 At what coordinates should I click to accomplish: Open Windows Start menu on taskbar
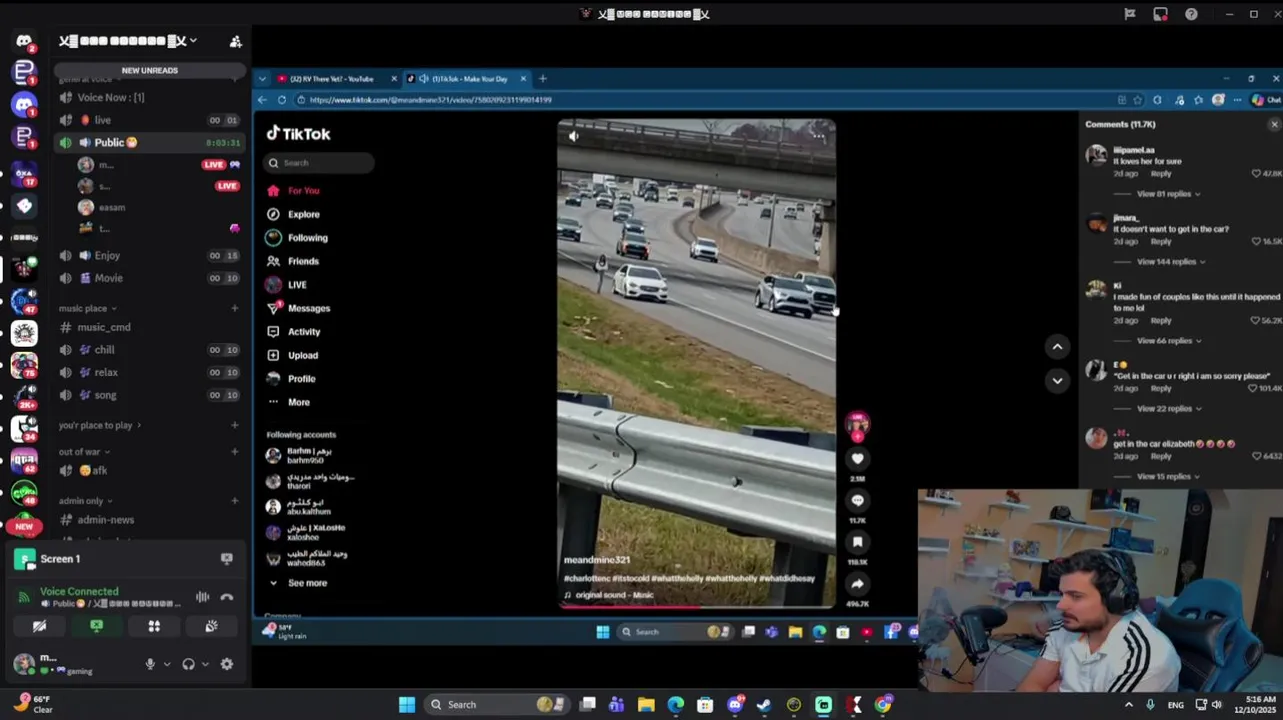coord(407,705)
